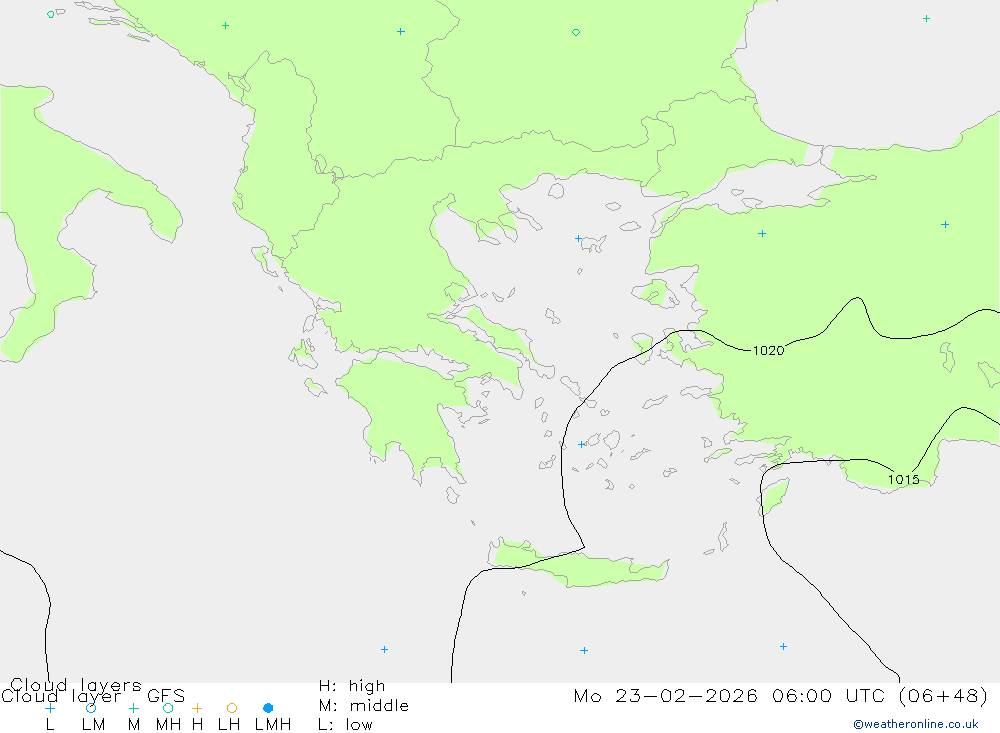Click the 'LM' legend label
This screenshot has height=733, width=1000.
pyautogui.click(x=93, y=725)
